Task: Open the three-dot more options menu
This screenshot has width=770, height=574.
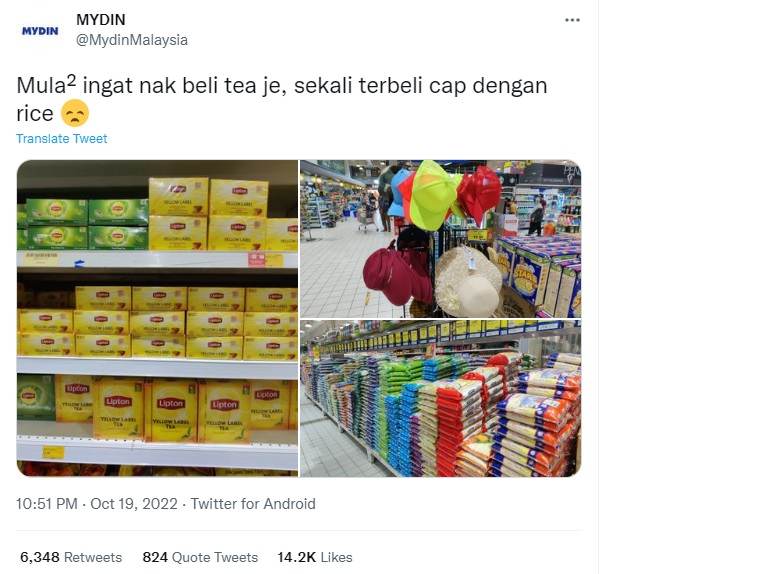Action: tap(572, 20)
